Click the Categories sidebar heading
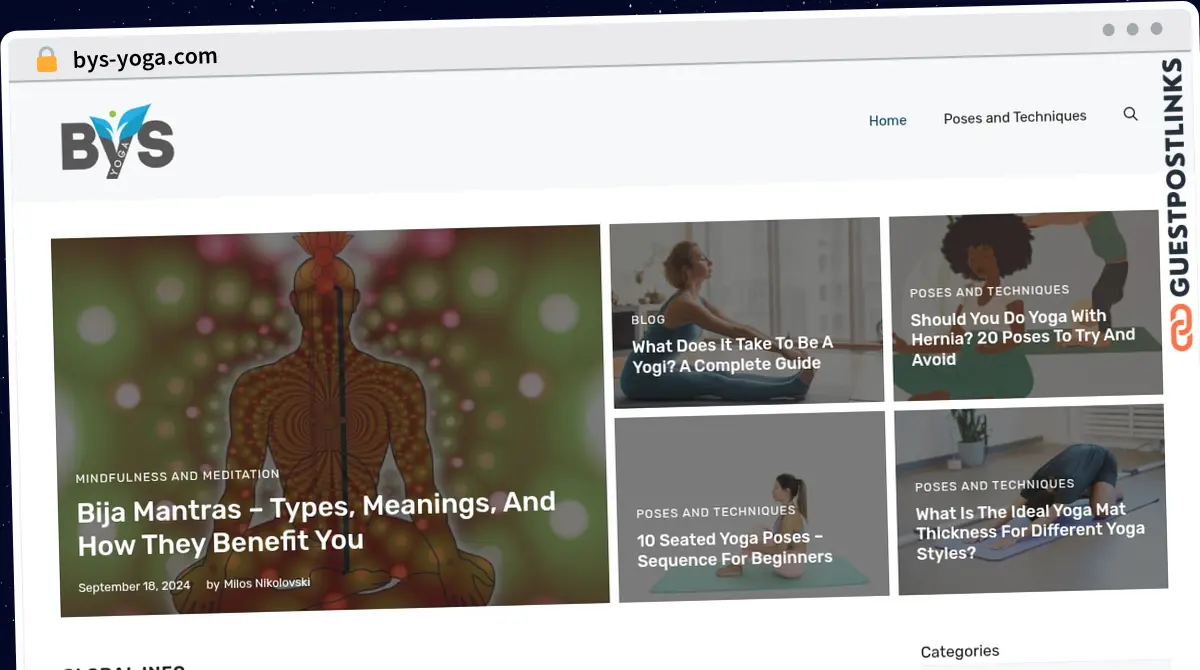This screenshot has height=670, width=1200. tap(959, 651)
